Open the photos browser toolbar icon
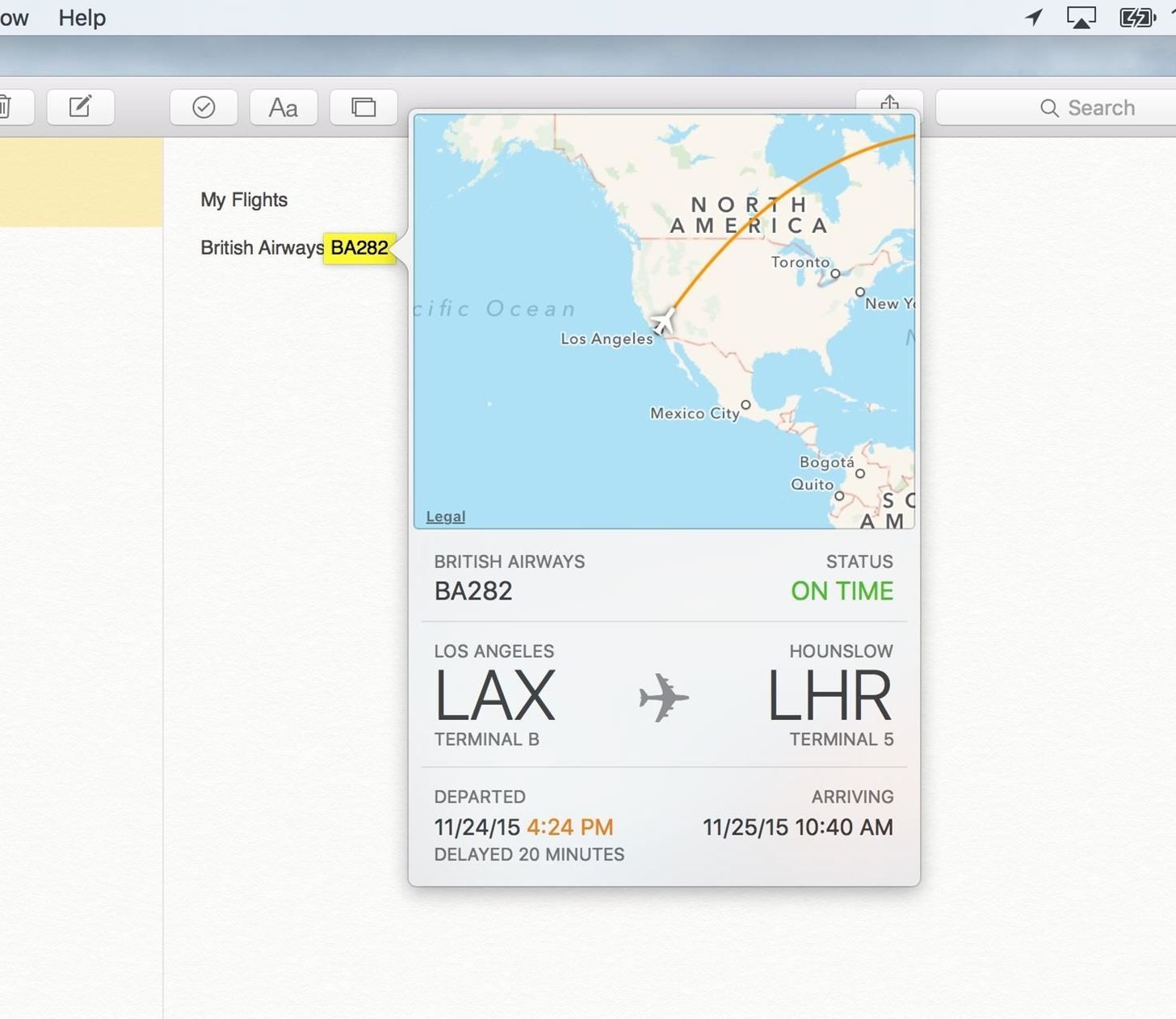 (x=363, y=107)
